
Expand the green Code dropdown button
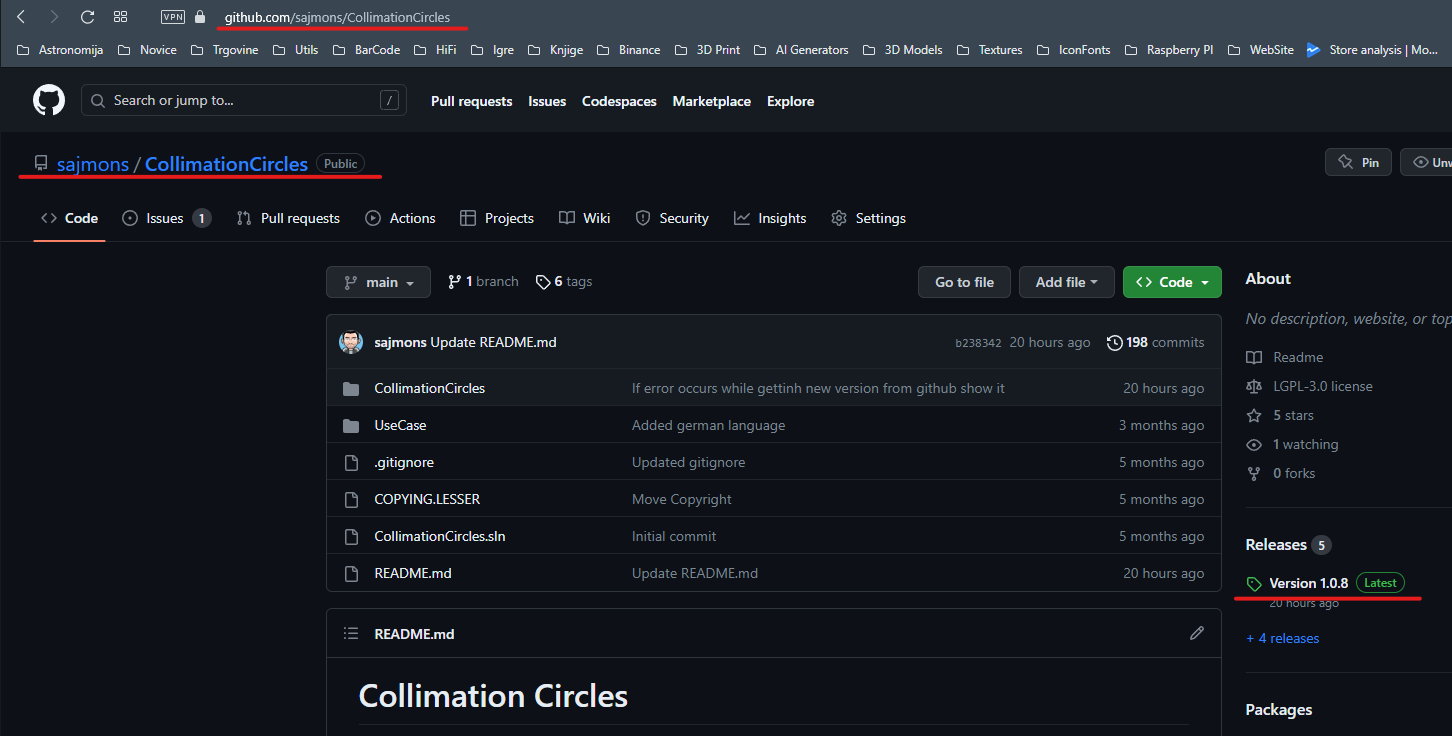(1172, 282)
